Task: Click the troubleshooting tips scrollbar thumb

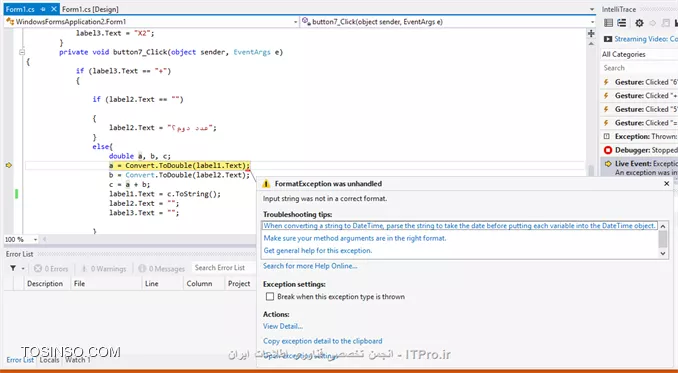Action: coord(663,239)
